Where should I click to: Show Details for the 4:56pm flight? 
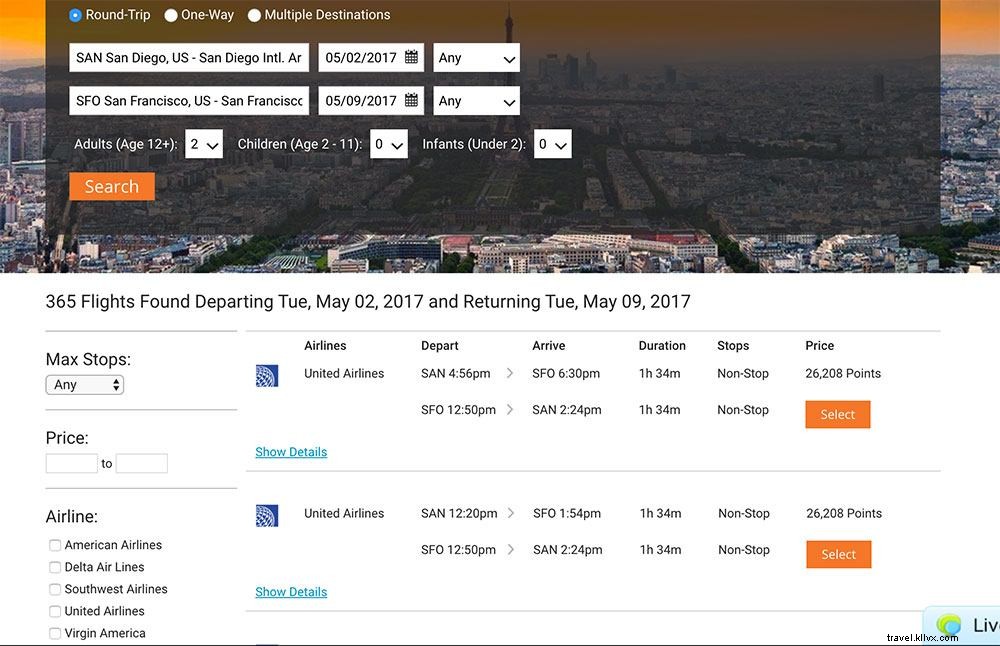pos(291,452)
